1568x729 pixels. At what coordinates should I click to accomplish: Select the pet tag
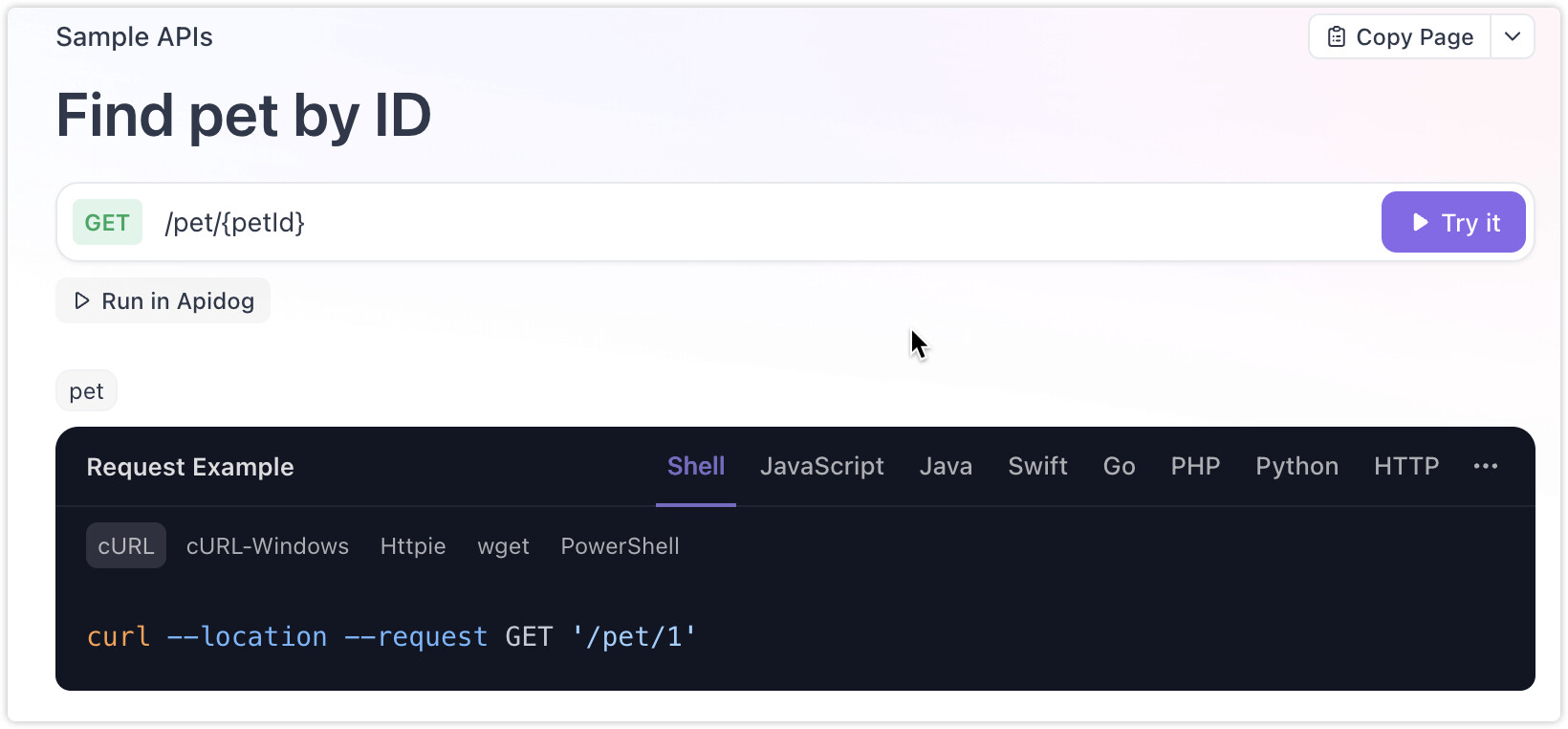(x=86, y=390)
